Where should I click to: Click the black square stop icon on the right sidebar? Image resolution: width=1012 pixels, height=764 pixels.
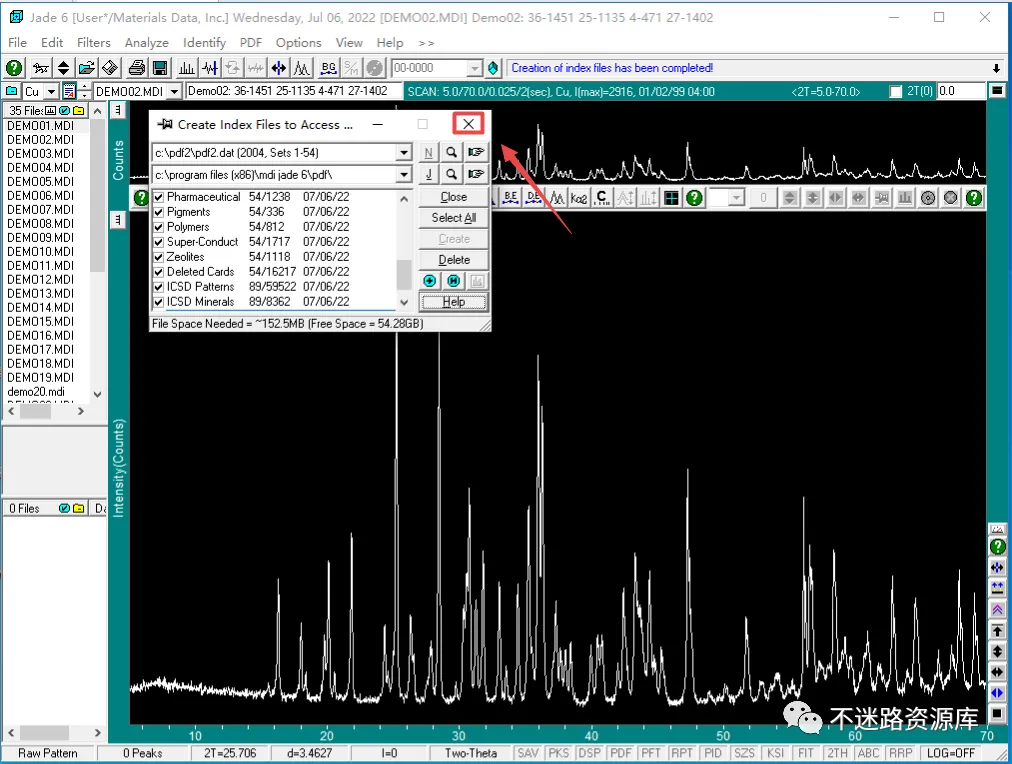coord(997,714)
